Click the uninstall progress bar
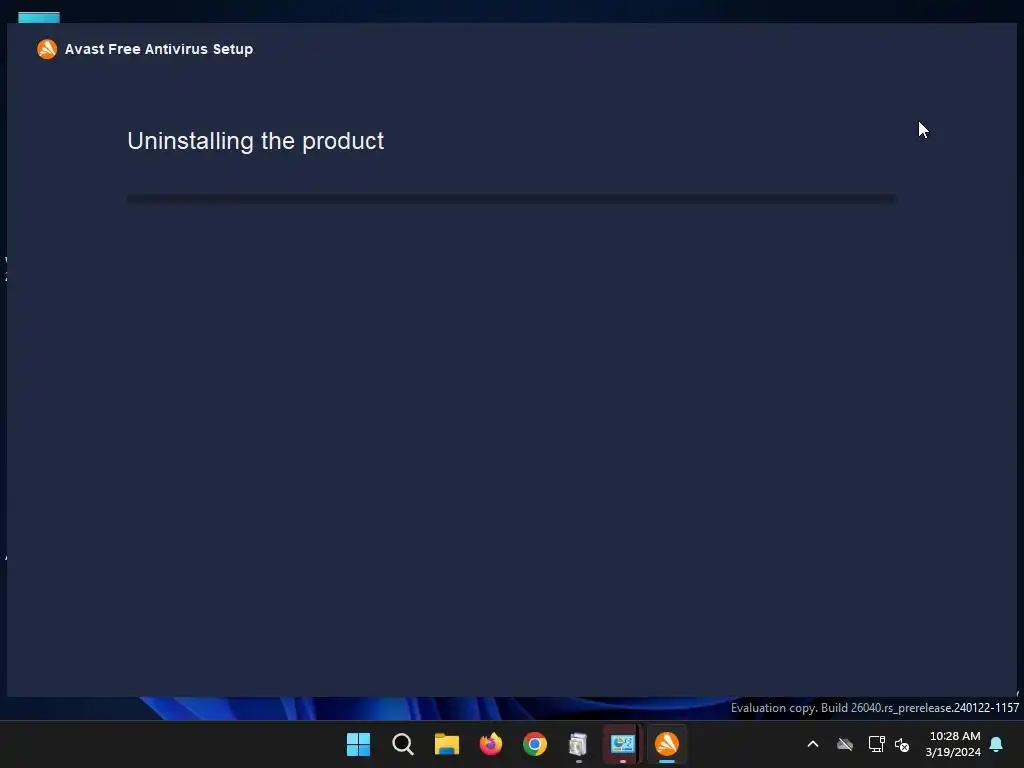This screenshot has width=1024, height=768. (x=511, y=199)
